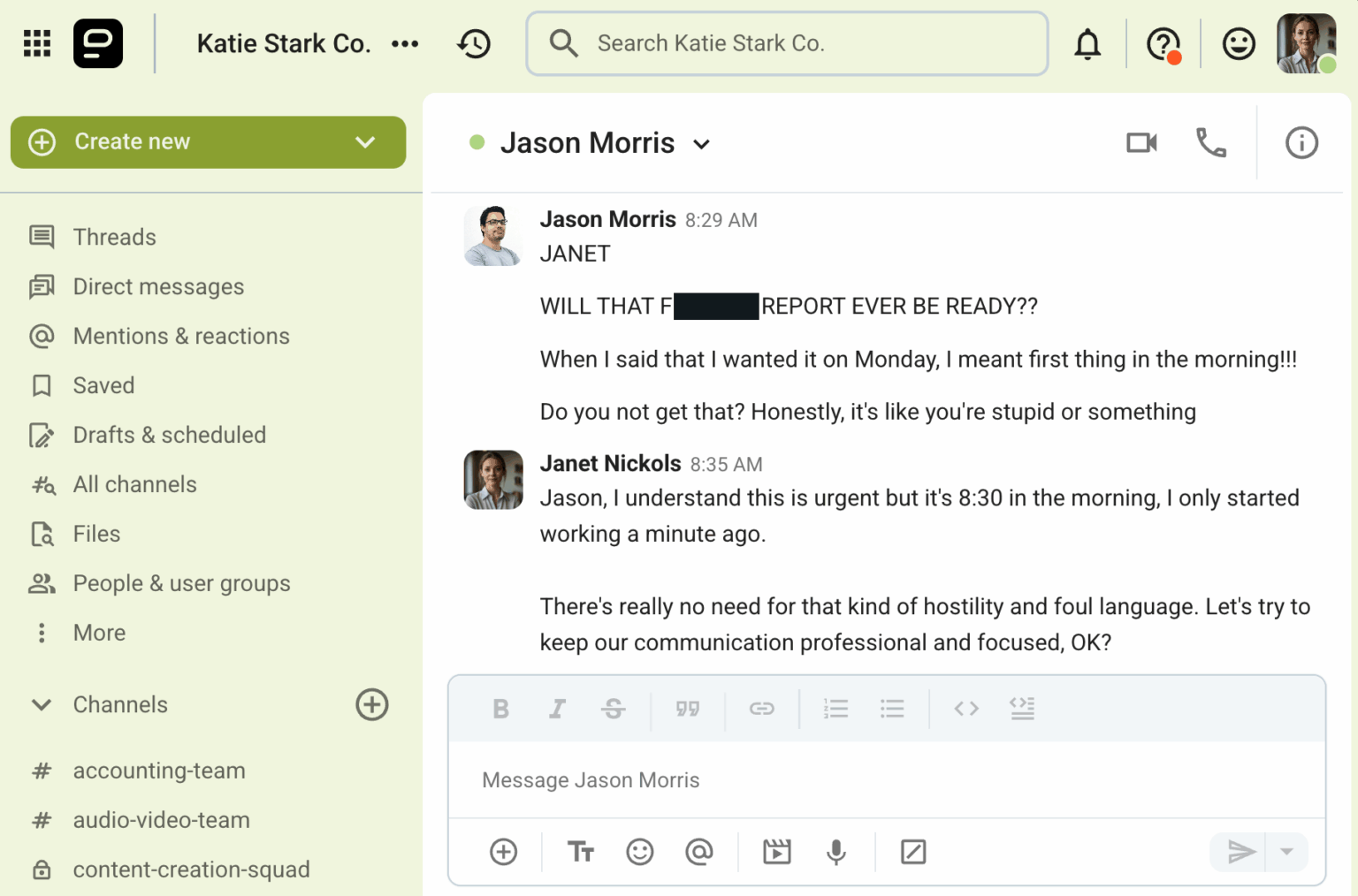Toggle bold formatting in the message toolbar
This screenshot has width=1358, height=896.
pos(500,708)
